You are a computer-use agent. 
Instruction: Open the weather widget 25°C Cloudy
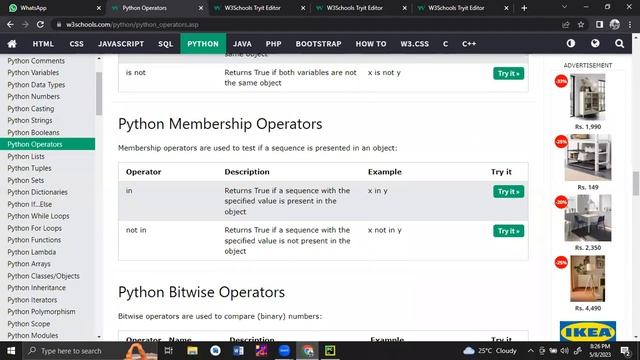(490, 351)
